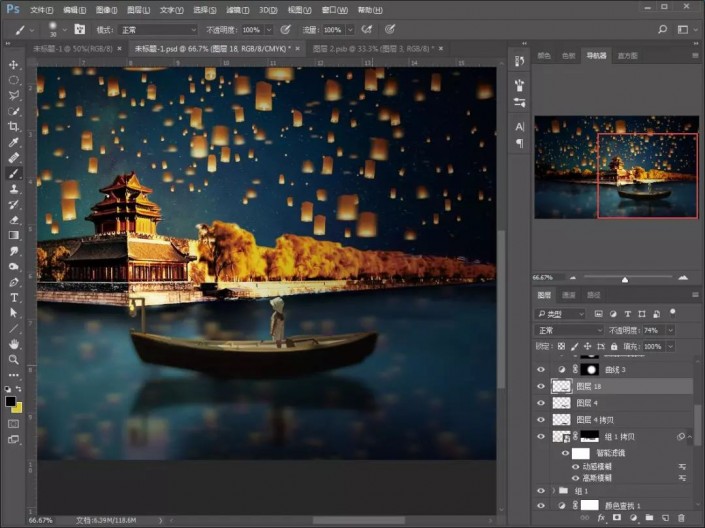This screenshot has width=705, height=528.
Task: Toggle visibility of 动感模糊 filter
Action: (575, 466)
